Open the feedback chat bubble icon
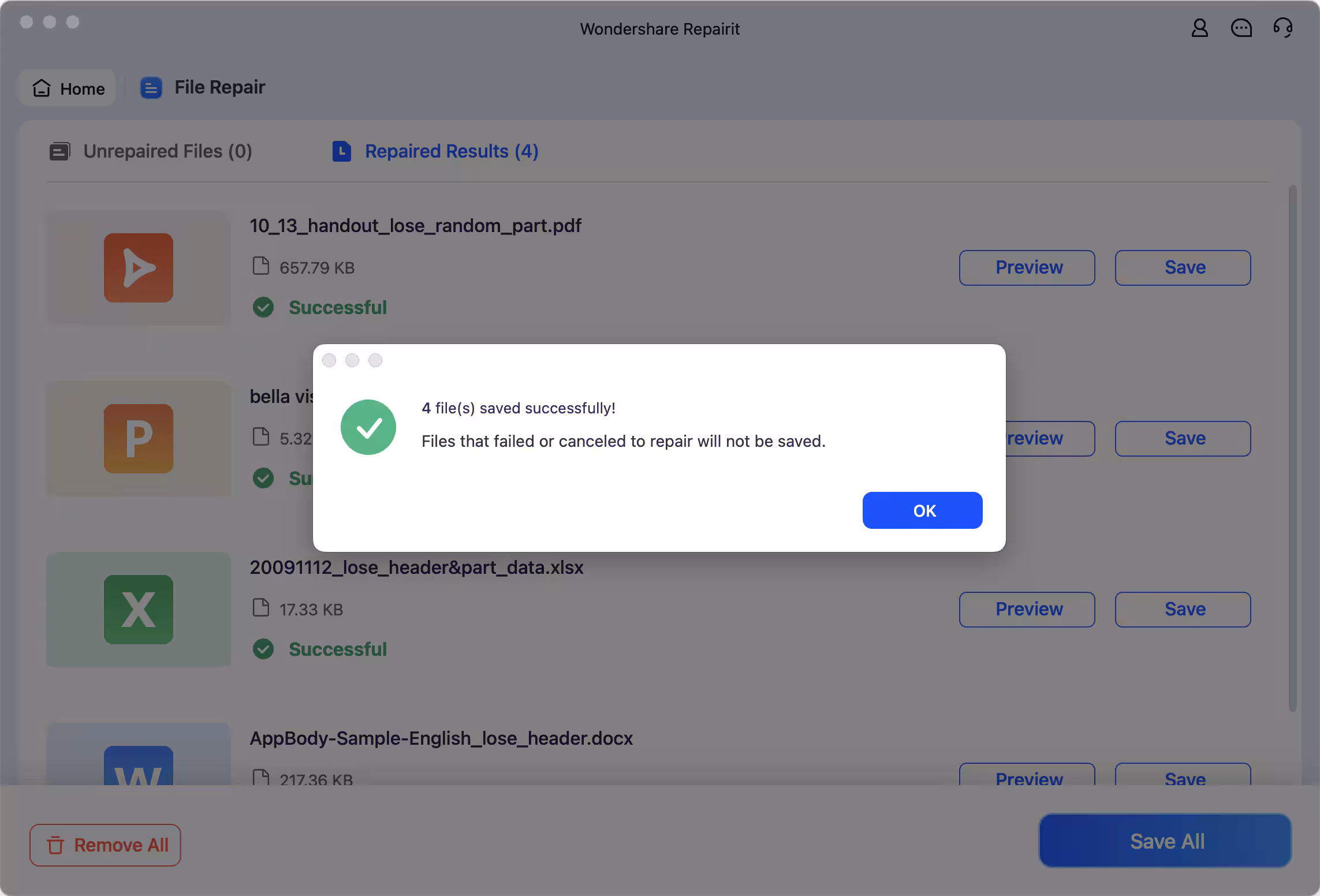The image size is (1320, 896). [x=1241, y=28]
